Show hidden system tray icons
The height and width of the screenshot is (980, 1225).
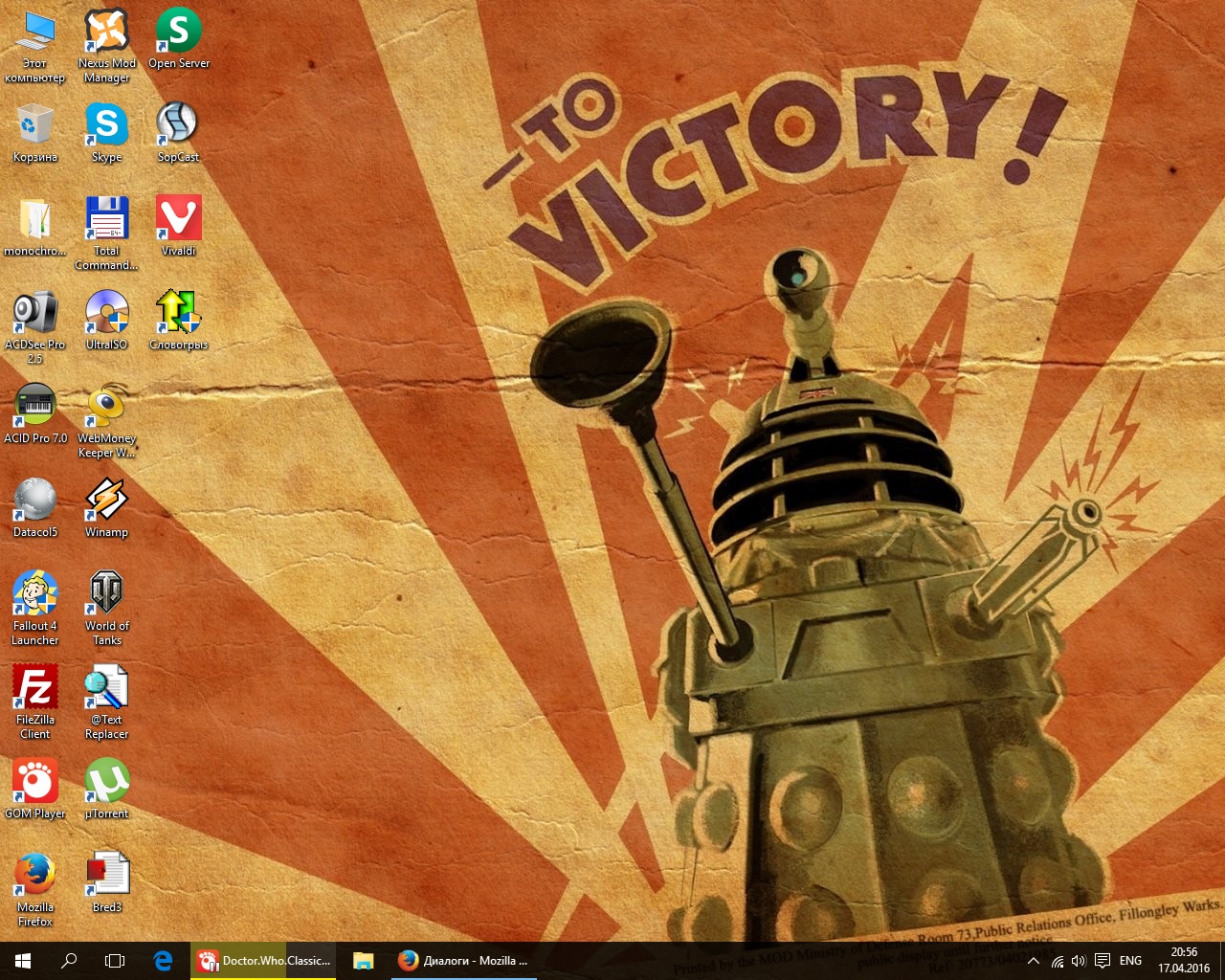[x=1034, y=961]
